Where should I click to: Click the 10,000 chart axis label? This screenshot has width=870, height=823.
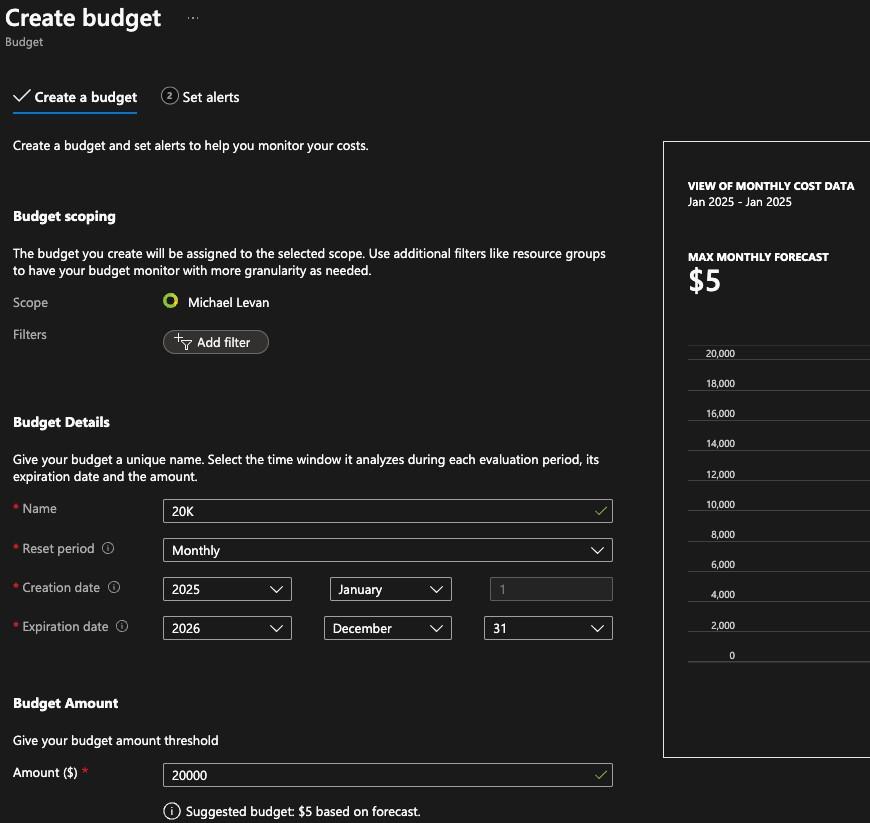click(x=720, y=504)
